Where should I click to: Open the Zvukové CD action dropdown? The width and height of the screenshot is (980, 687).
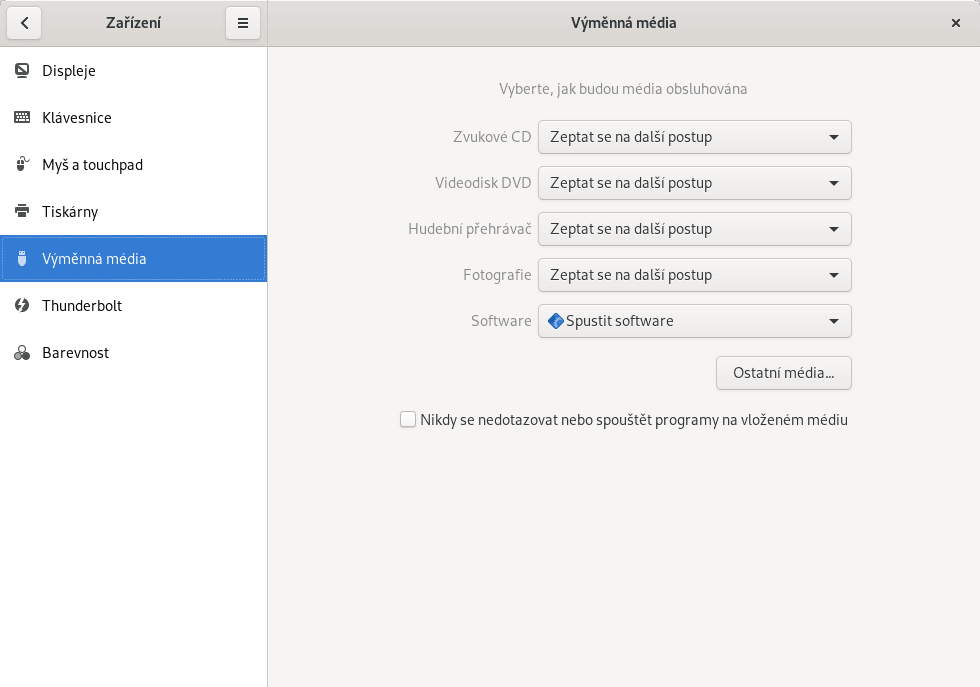click(x=694, y=137)
